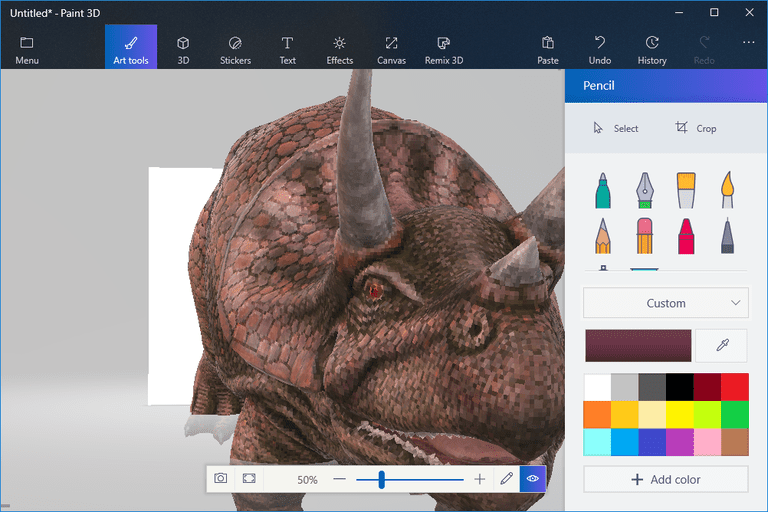
Task: Choose the dark red color swatch
Action: (707, 387)
